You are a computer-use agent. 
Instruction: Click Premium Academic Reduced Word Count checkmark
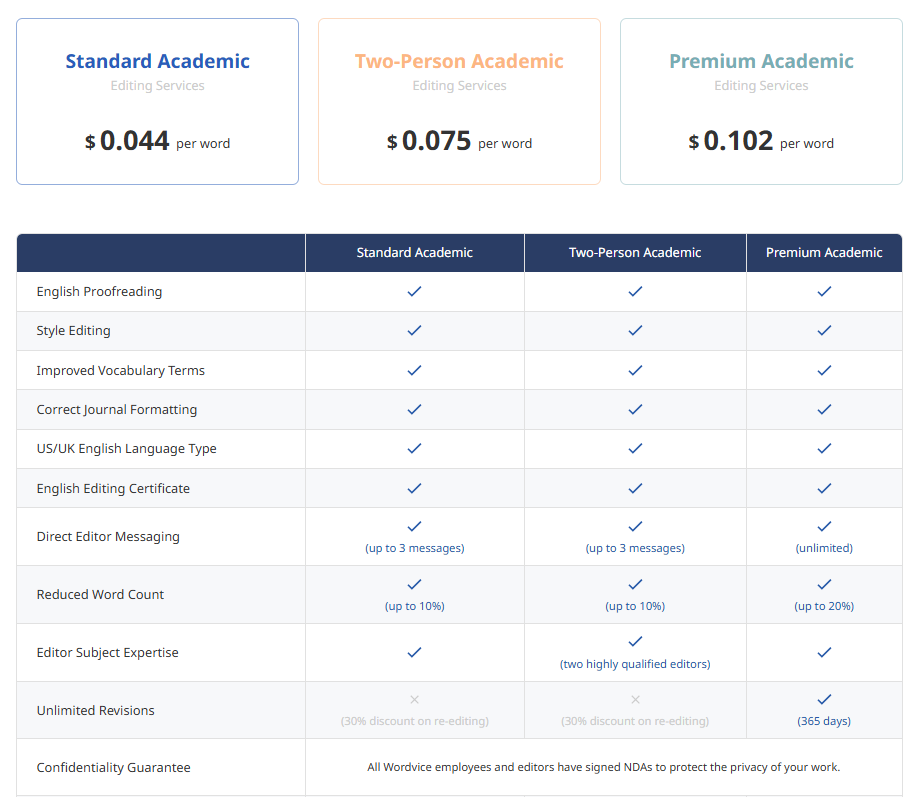824,584
